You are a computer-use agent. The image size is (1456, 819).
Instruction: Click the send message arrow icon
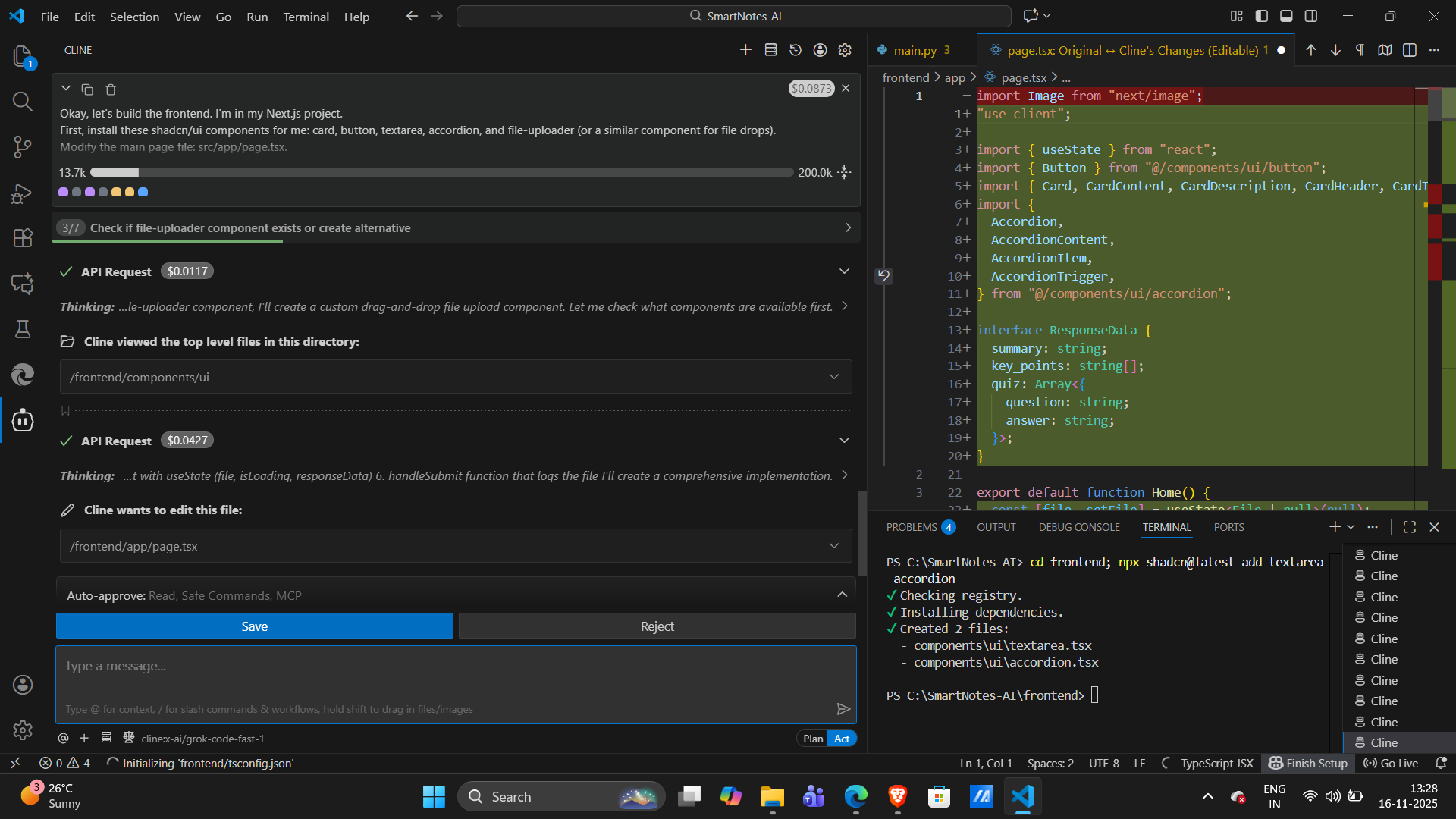(843, 709)
